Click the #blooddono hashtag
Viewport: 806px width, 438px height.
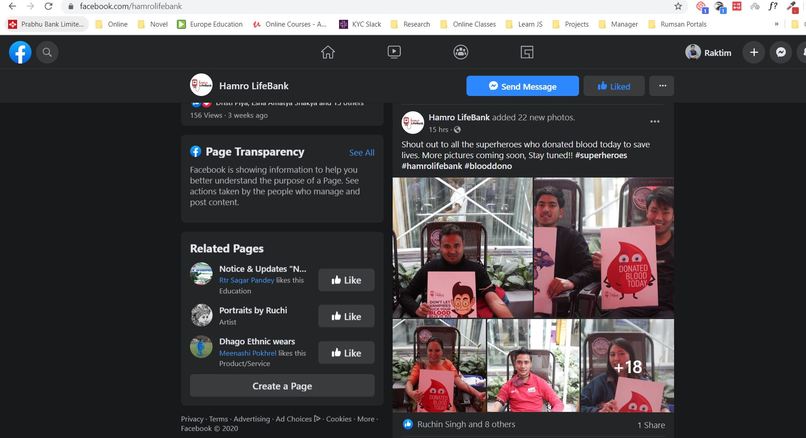tap(488, 166)
